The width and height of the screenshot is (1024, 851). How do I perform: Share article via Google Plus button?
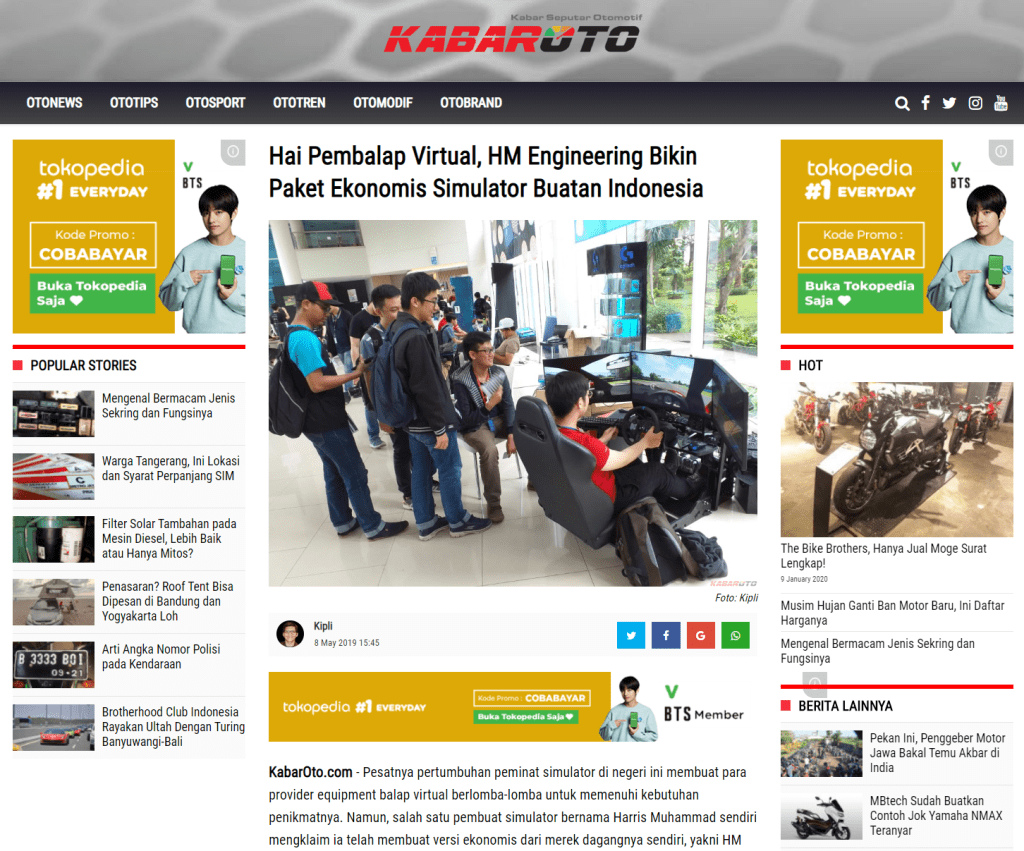click(x=701, y=635)
